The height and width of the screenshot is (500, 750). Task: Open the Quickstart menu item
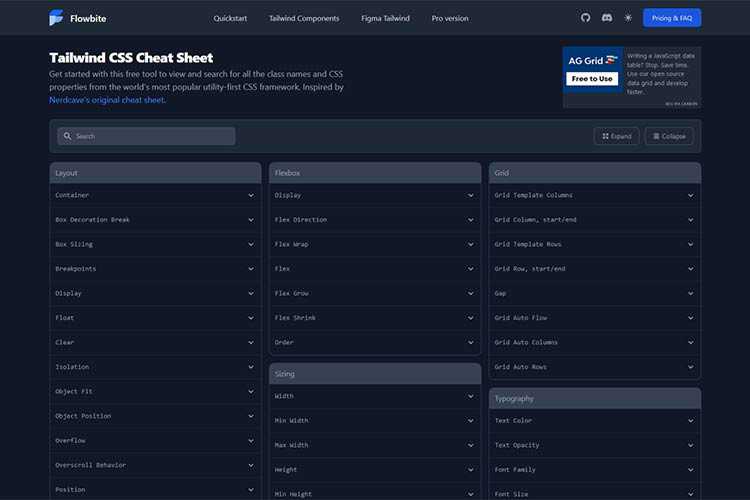tap(230, 18)
